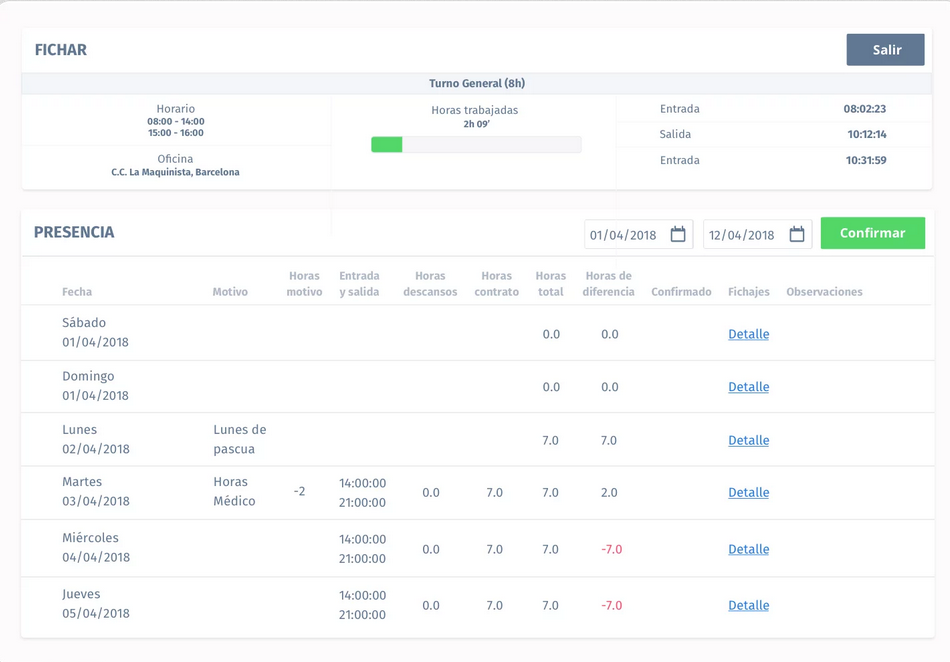
Task: Click the Horas trabajadas progress bar
Action: coord(476,145)
